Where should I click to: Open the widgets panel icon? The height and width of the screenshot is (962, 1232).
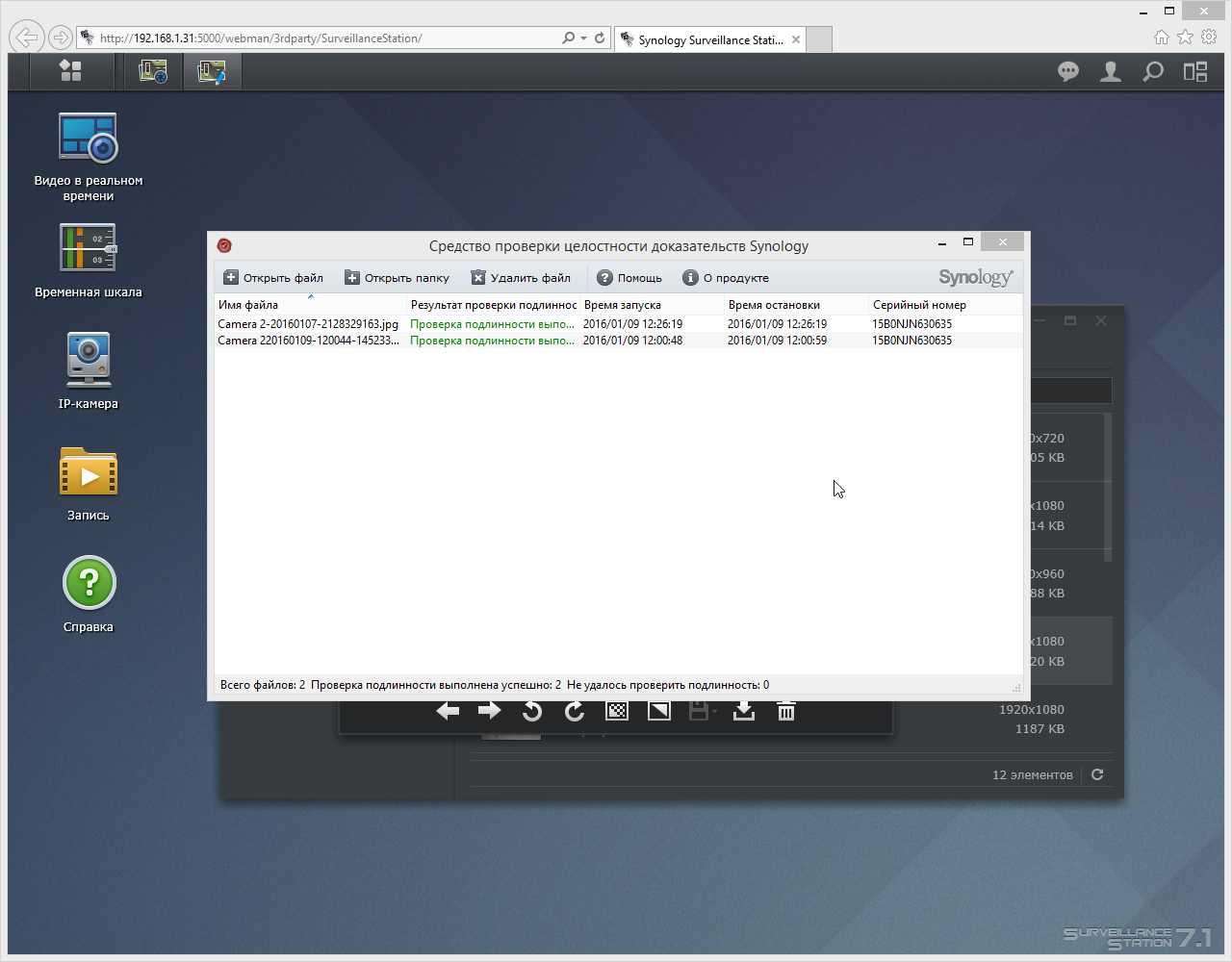(x=1195, y=72)
